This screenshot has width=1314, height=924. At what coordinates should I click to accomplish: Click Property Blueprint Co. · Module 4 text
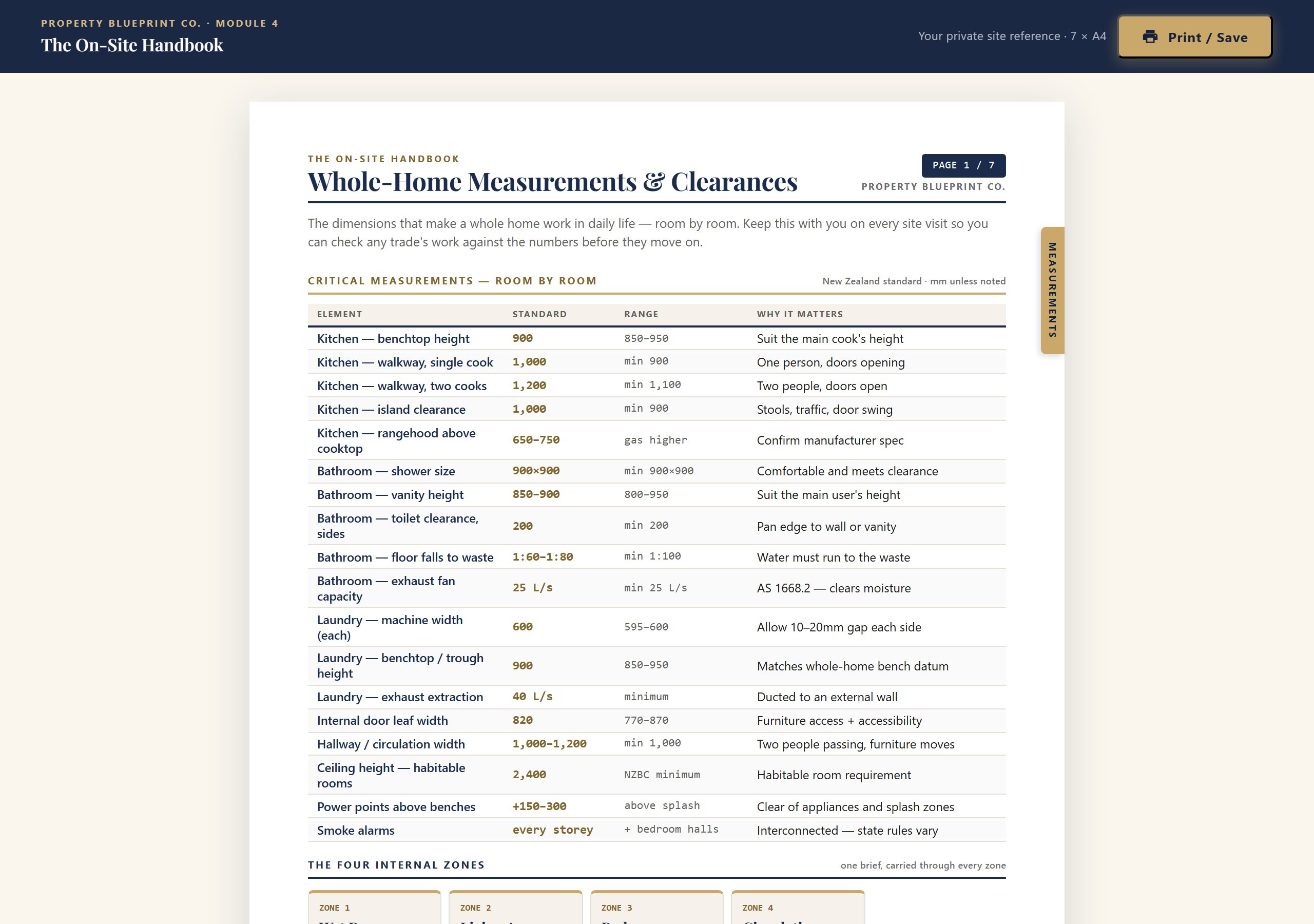160,24
